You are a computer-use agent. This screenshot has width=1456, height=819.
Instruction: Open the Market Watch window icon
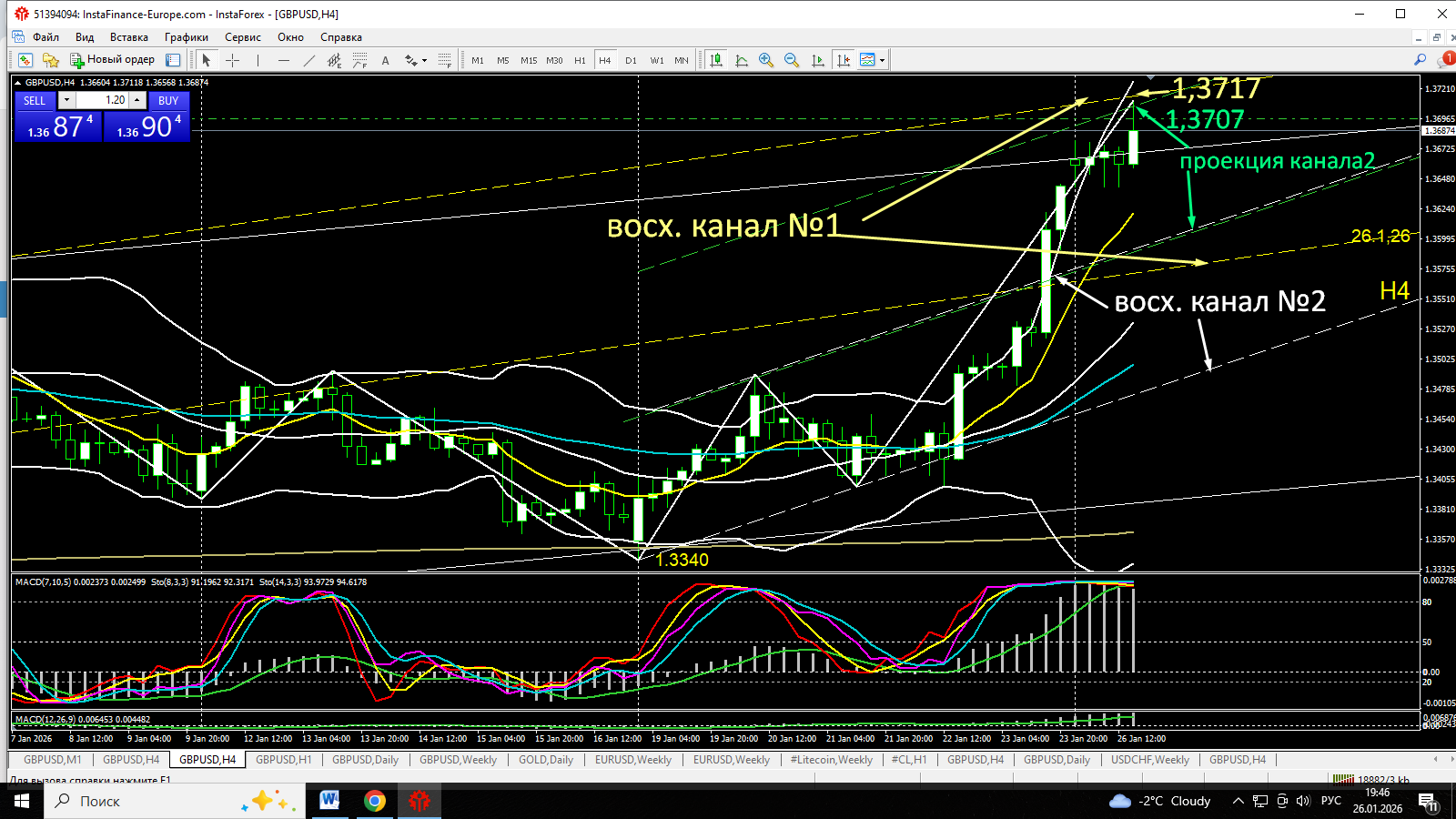tap(25, 60)
